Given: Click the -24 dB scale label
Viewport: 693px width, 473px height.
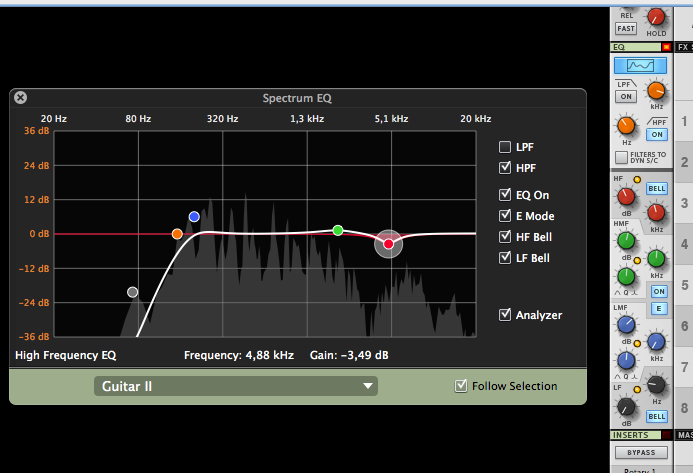Looking at the screenshot, I should [34, 302].
